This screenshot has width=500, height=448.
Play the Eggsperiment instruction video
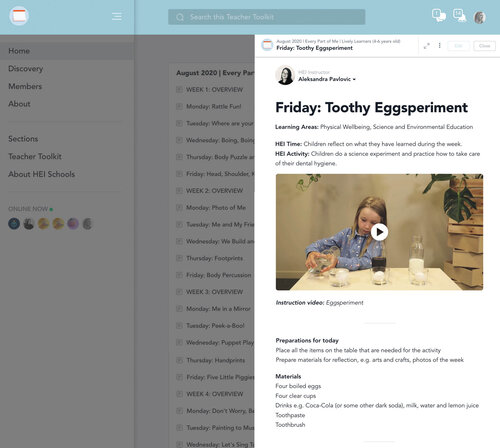coord(379,232)
